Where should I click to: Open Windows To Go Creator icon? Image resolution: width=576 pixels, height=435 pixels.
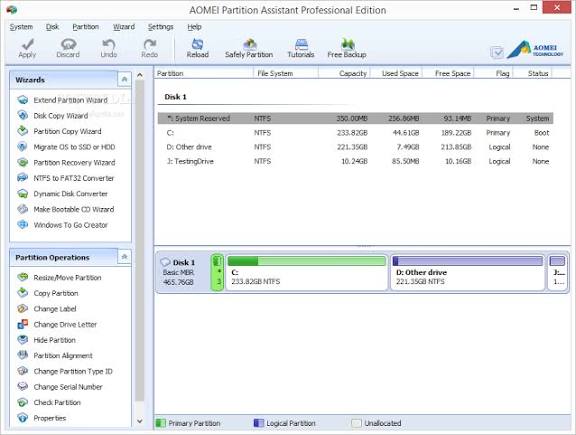(x=23, y=224)
